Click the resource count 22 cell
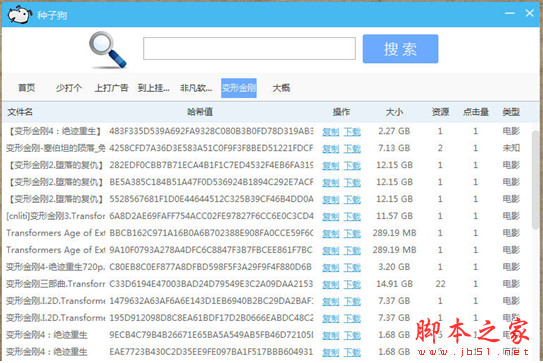The image size is (543, 363). 440,284
